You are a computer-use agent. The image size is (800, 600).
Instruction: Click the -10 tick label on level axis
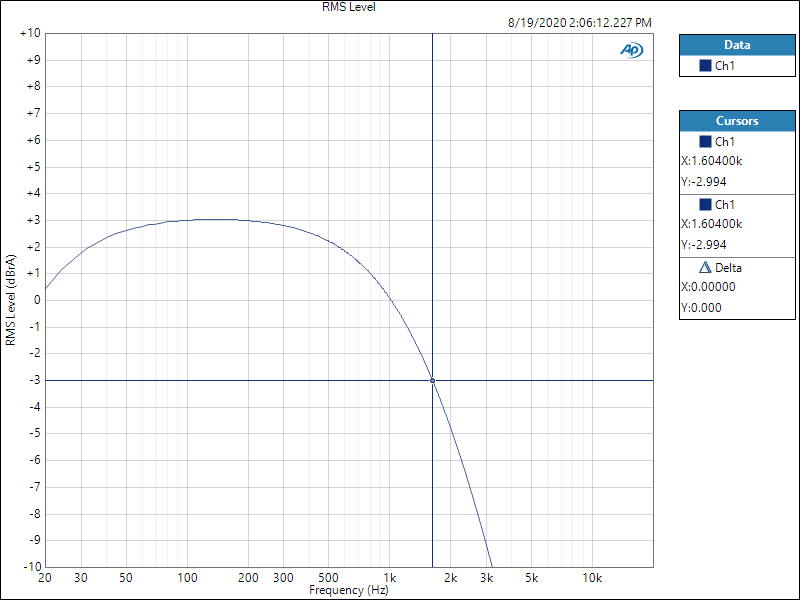[32, 566]
